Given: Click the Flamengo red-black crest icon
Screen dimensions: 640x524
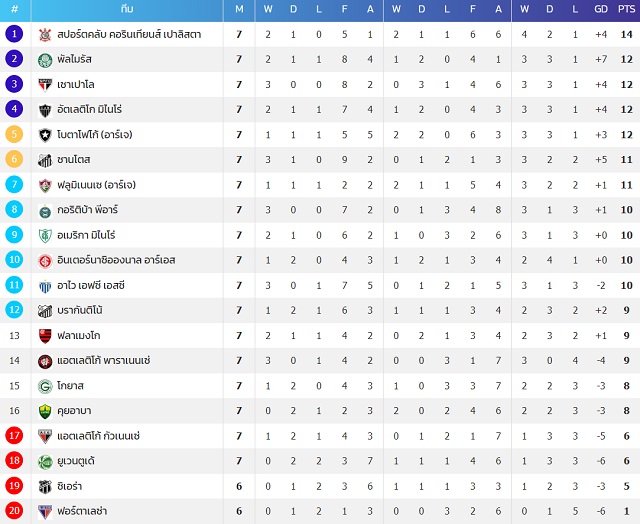Looking at the screenshot, I should [45, 336].
